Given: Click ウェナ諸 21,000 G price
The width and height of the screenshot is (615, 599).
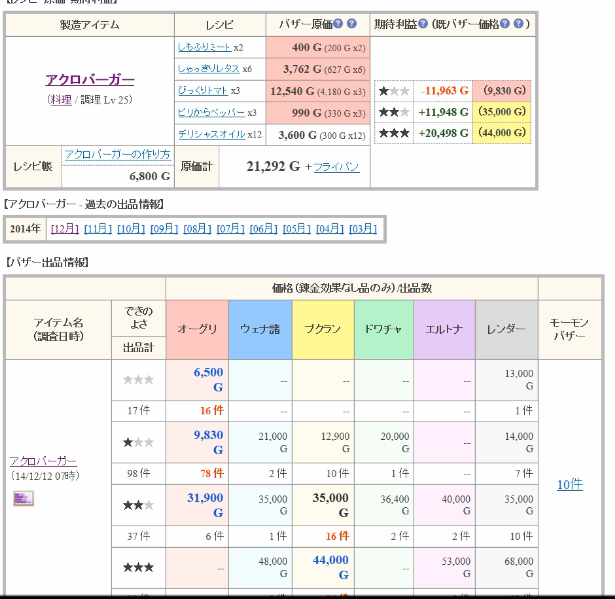Looking at the screenshot, I should (273, 442).
